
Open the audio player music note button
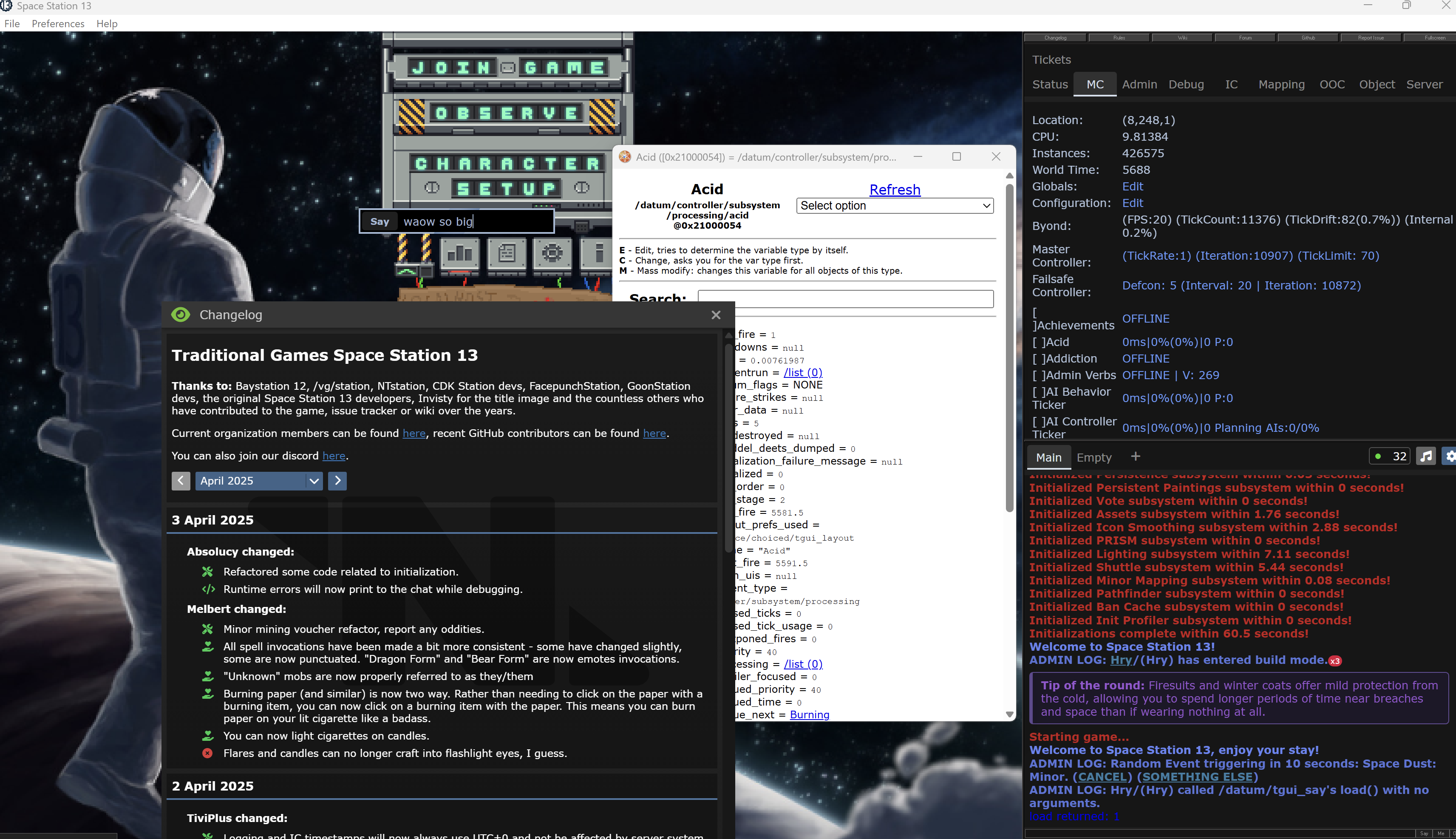tap(1426, 456)
